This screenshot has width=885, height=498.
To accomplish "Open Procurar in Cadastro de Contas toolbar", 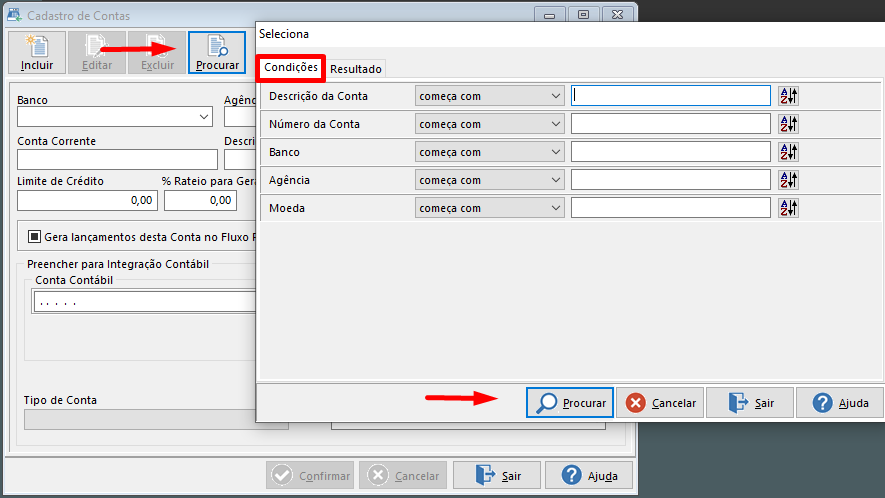I will tap(217, 53).
